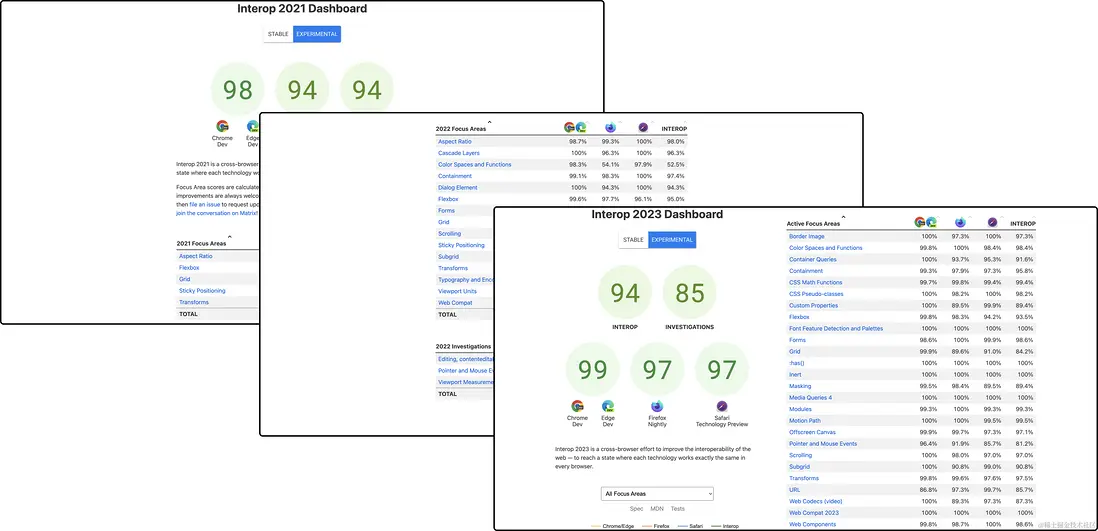Viewport: 1098px width, 531px height.
Task: Click Color Spaces row's 52.5% value in 2022
Action: coord(676,165)
